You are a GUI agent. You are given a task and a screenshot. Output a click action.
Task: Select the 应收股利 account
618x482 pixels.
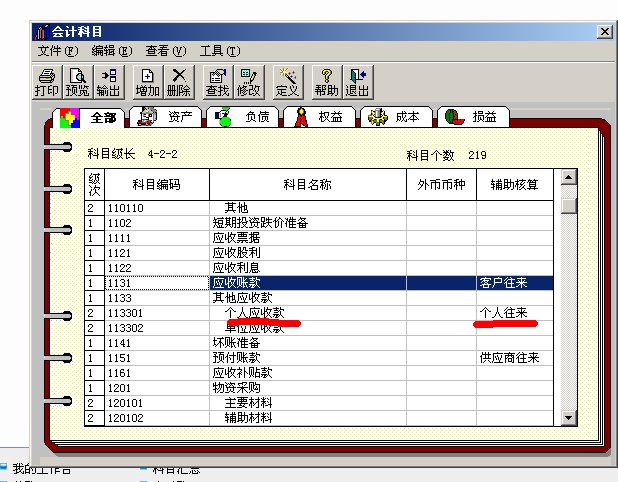pyautogui.click(x=308, y=253)
